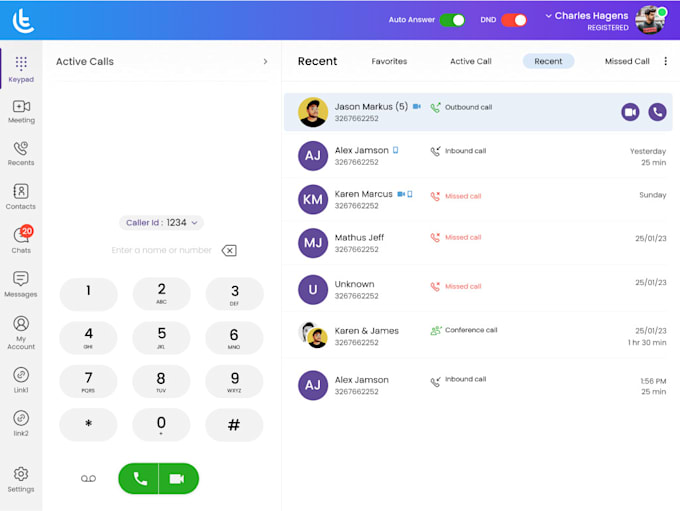Screen dimensions: 680x511
Task: Click the voicemail icon below keypad
Action: [x=88, y=478]
